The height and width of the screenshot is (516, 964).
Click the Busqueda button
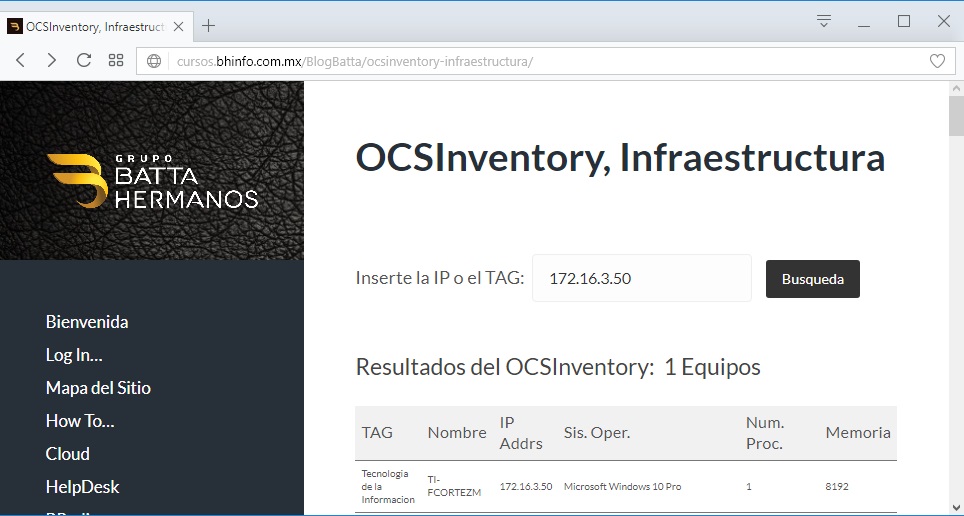tap(812, 279)
